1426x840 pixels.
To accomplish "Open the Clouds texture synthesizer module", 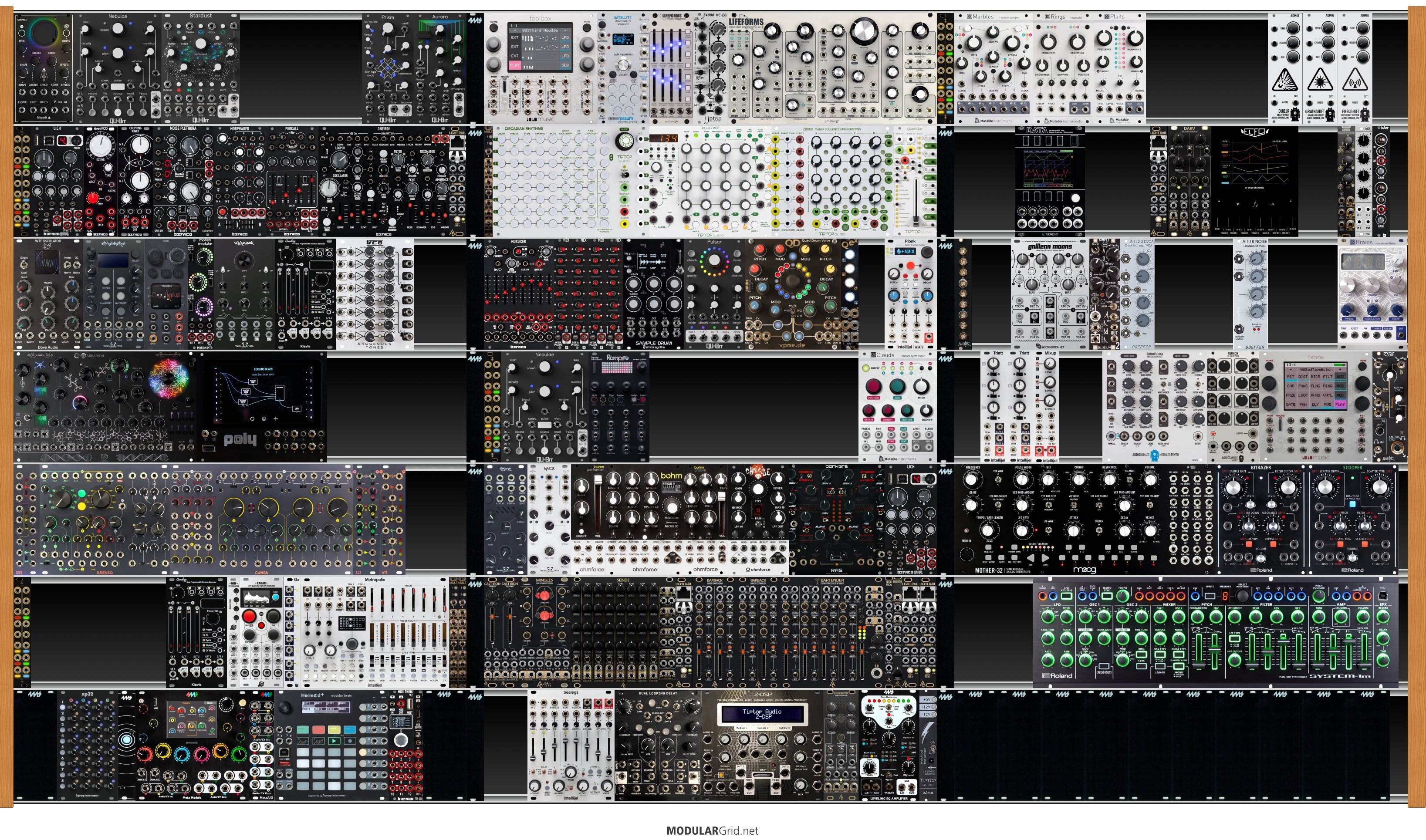I will (x=897, y=406).
